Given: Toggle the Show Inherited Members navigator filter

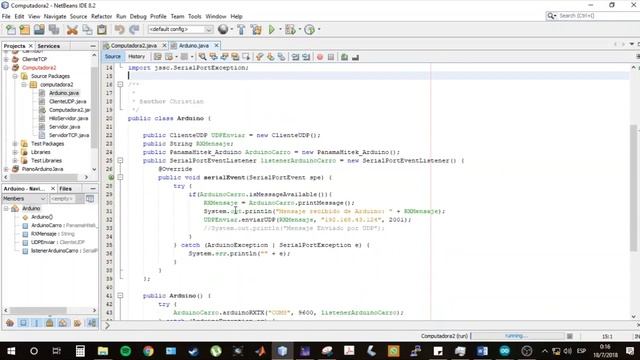Looking at the screenshot, I should 10,323.
